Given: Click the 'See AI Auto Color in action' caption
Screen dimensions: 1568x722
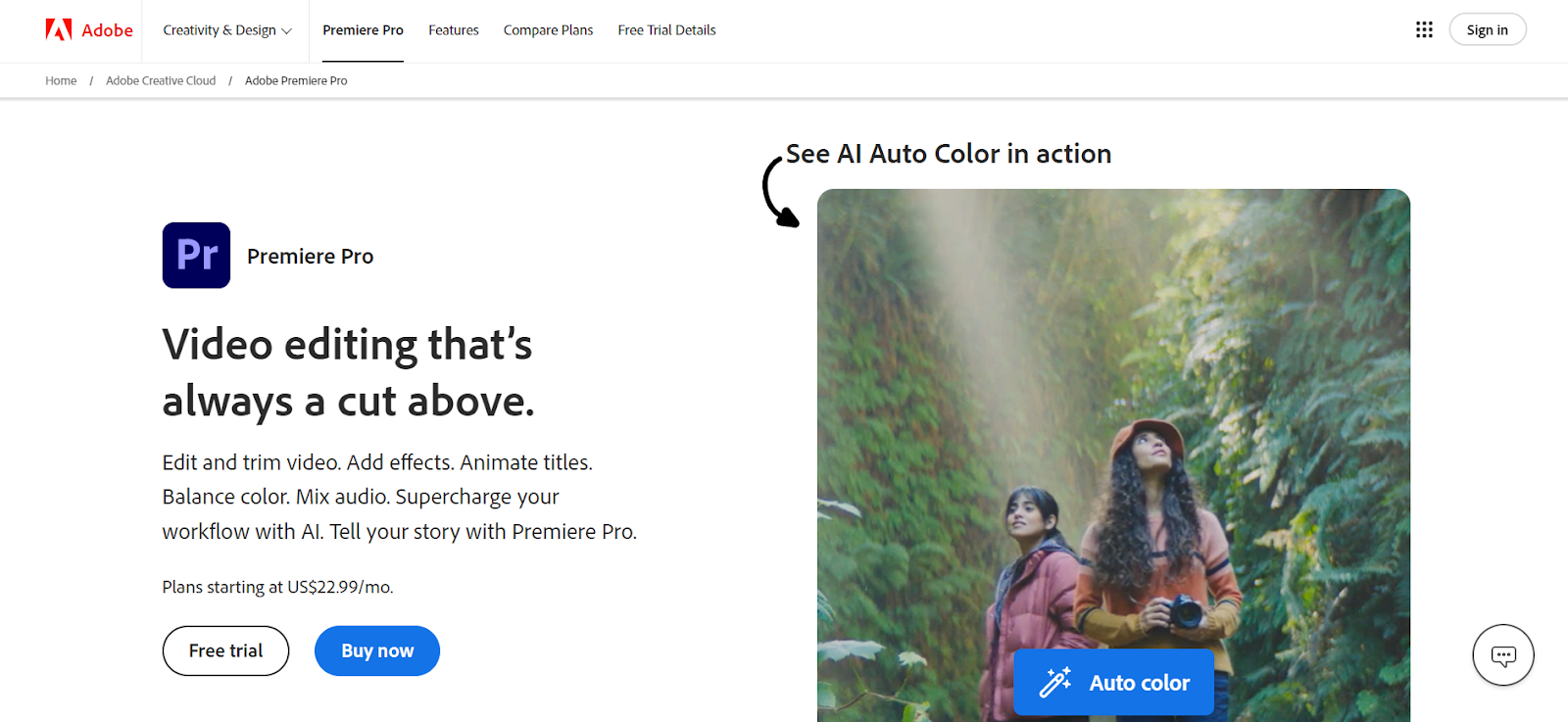Looking at the screenshot, I should pyautogui.click(x=949, y=154).
